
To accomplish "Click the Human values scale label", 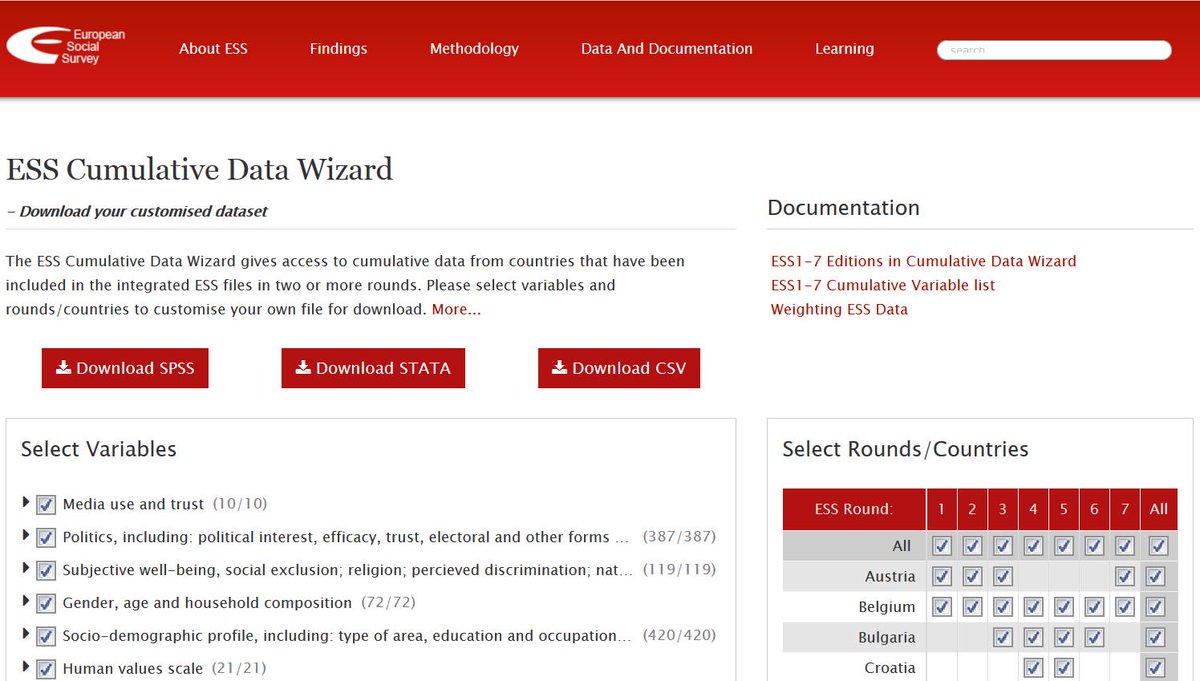I will 132,668.
